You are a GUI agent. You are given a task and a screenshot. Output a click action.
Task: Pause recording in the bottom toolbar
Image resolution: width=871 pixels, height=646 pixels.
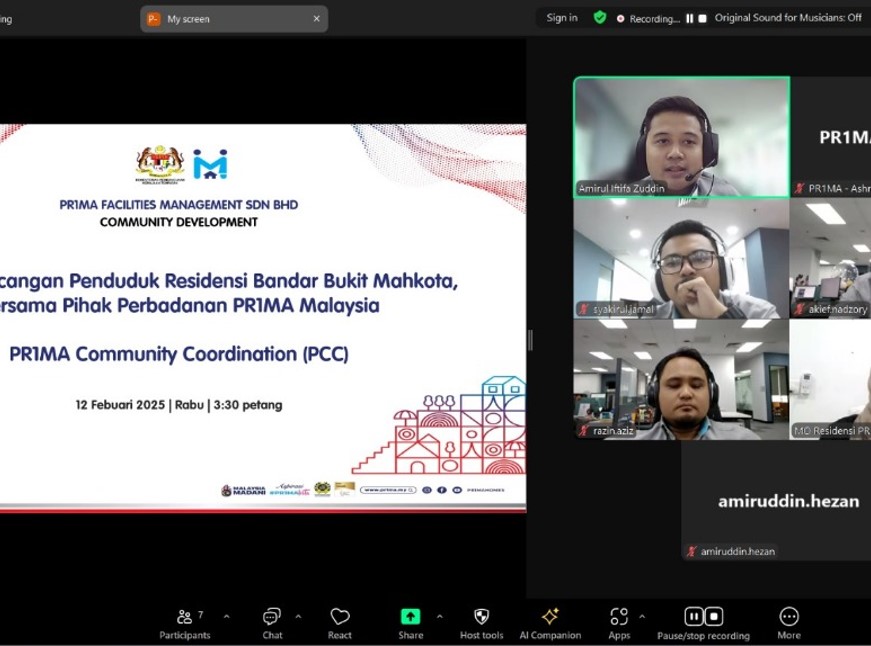click(x=694, y=617)
